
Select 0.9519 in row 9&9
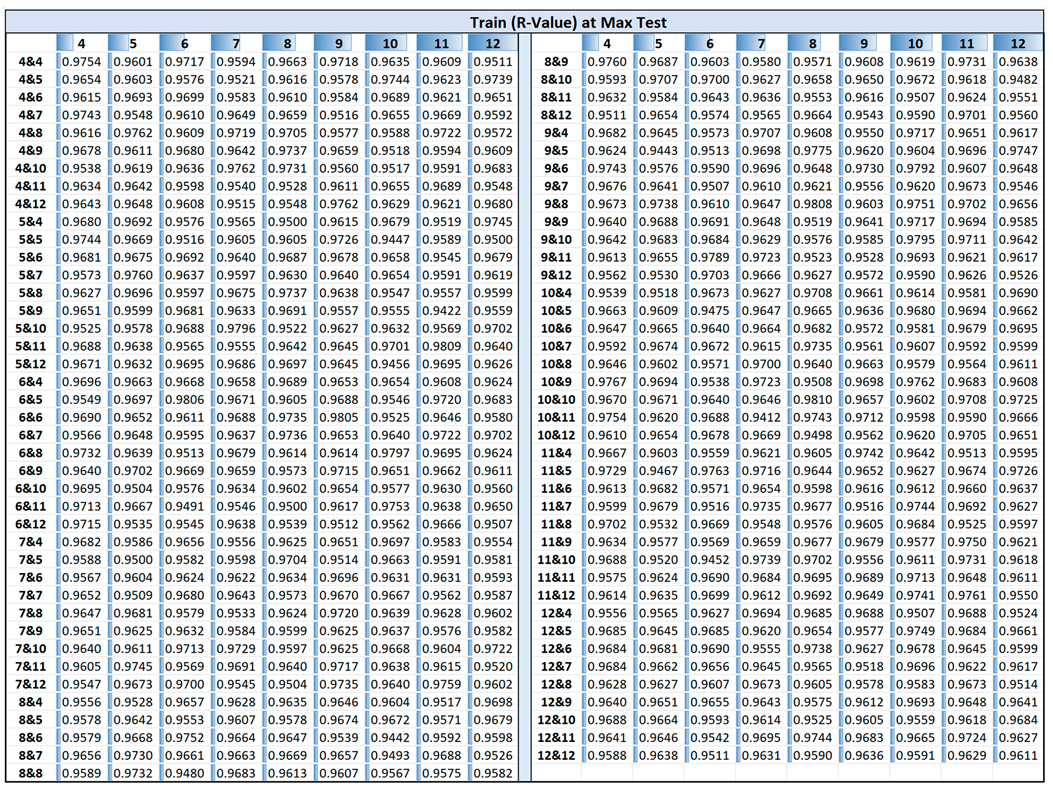point(813,222)
